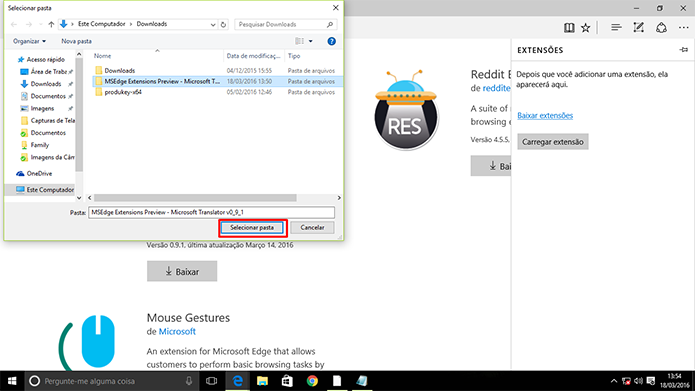Click the change view icon
Viewport: 695px width, 391px height.
pyautogui.click(x=300, y=41)
